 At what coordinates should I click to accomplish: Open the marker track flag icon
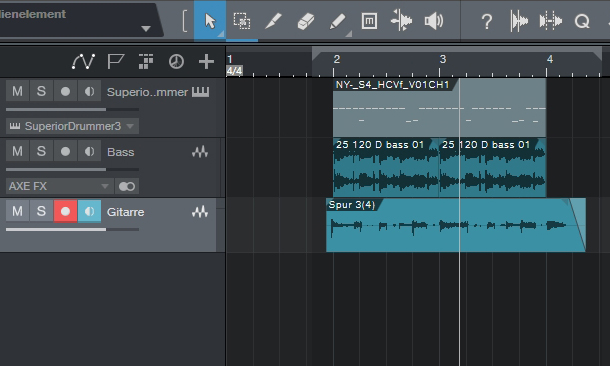point(116,61)
